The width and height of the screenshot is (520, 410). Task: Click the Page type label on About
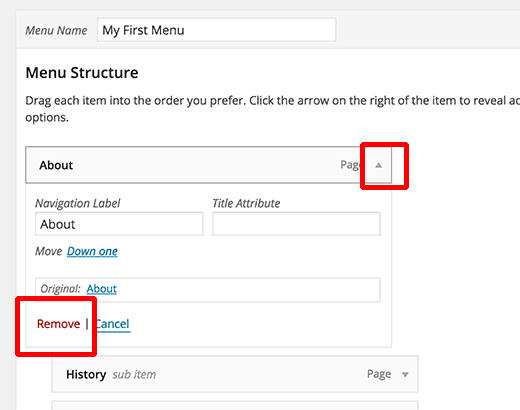[350, 165]
